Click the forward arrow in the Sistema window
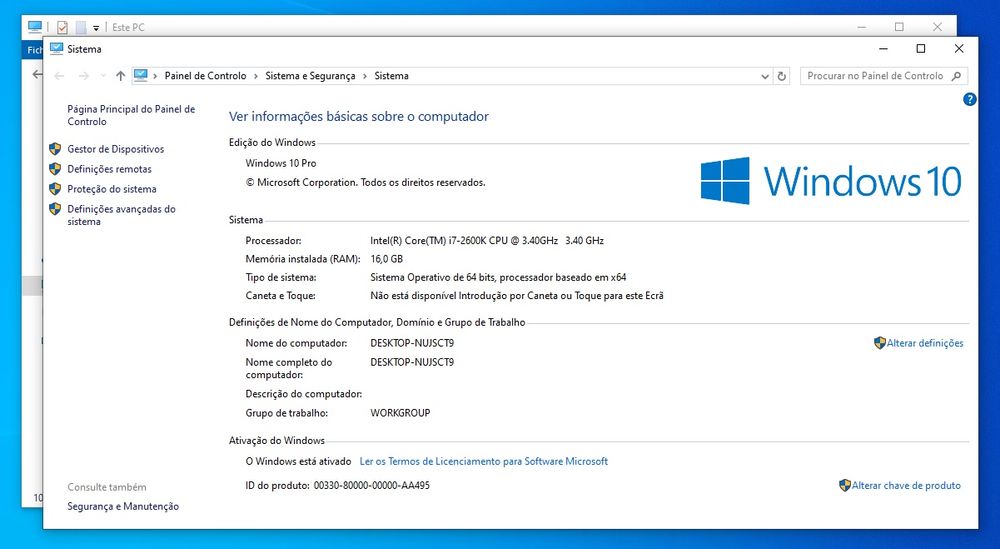Image resolution: width=1000 pixels, height=549 pixels. pos(84,76)
